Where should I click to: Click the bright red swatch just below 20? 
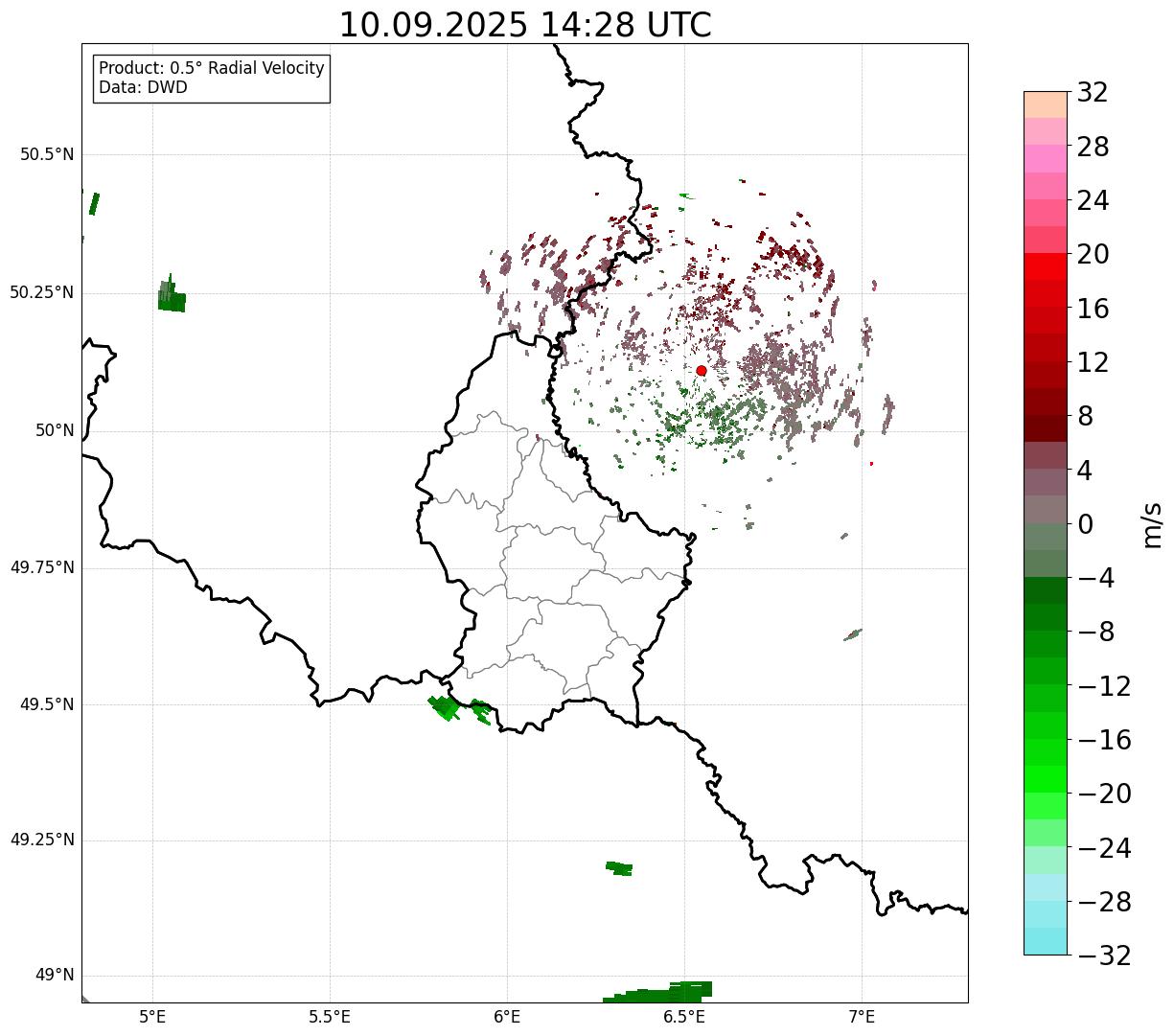[x=1046, y=266]
